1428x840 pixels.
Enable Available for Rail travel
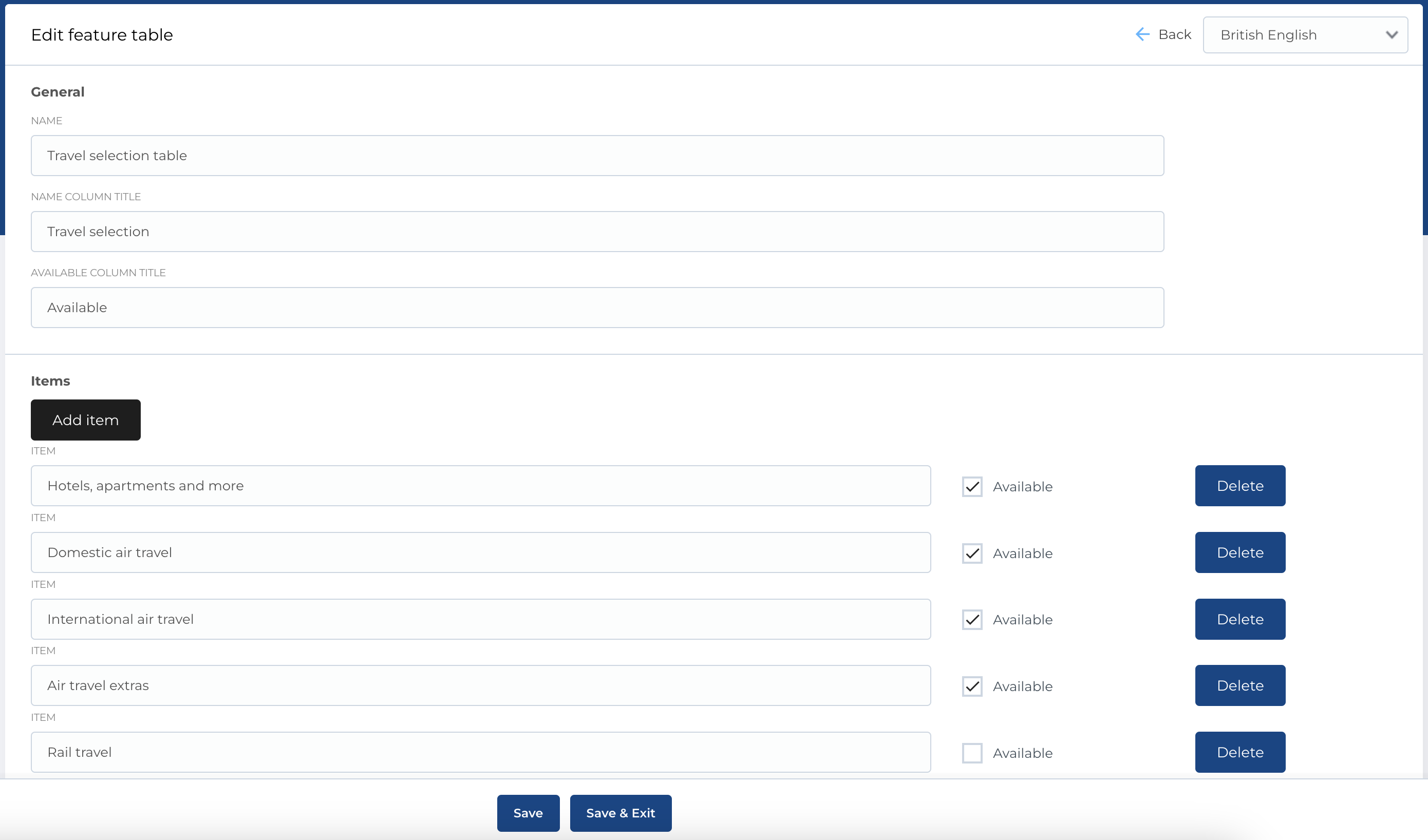(971, 753)
